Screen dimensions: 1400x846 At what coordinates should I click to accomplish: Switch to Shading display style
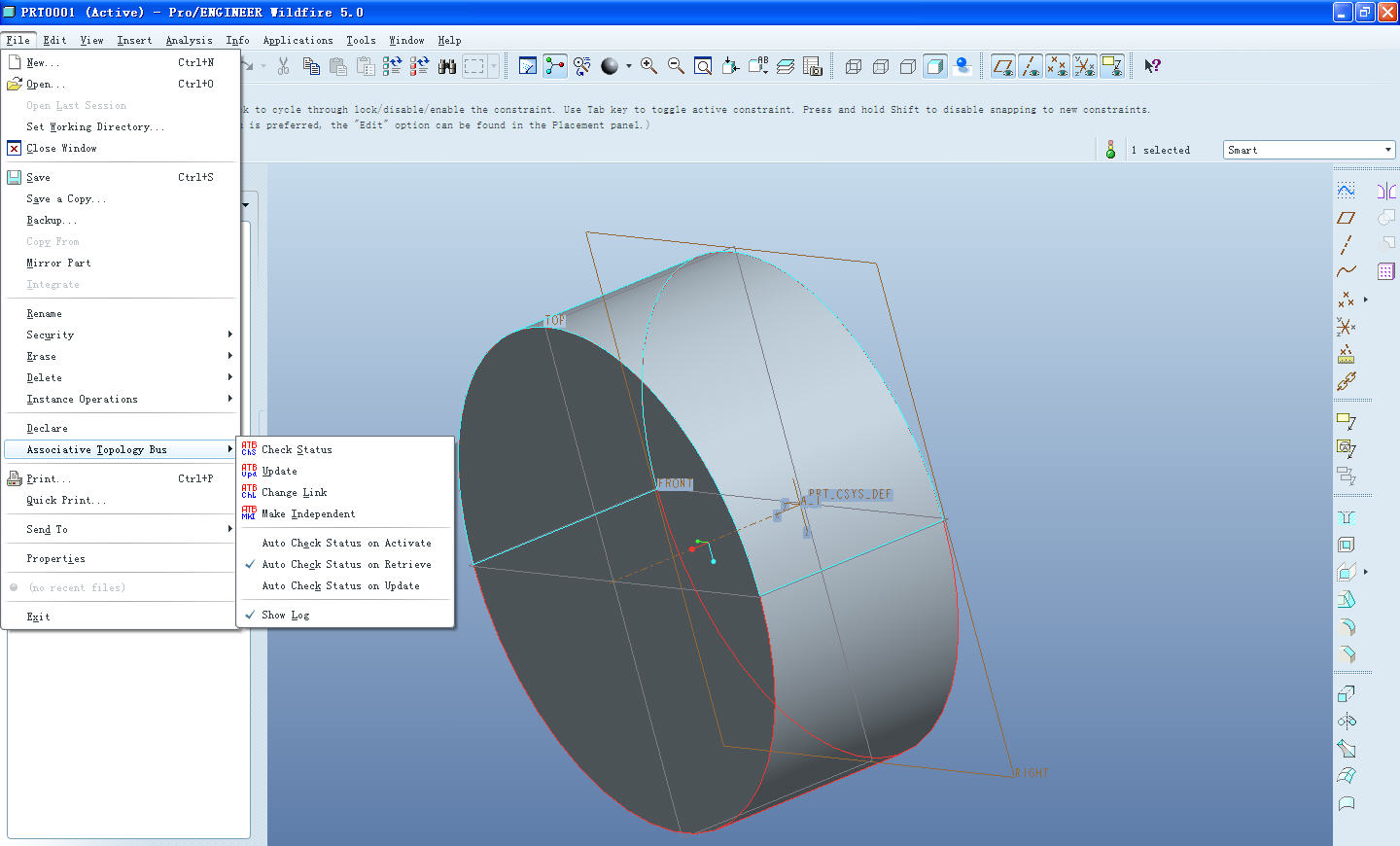pyautogui.click(x=935, y=66)
